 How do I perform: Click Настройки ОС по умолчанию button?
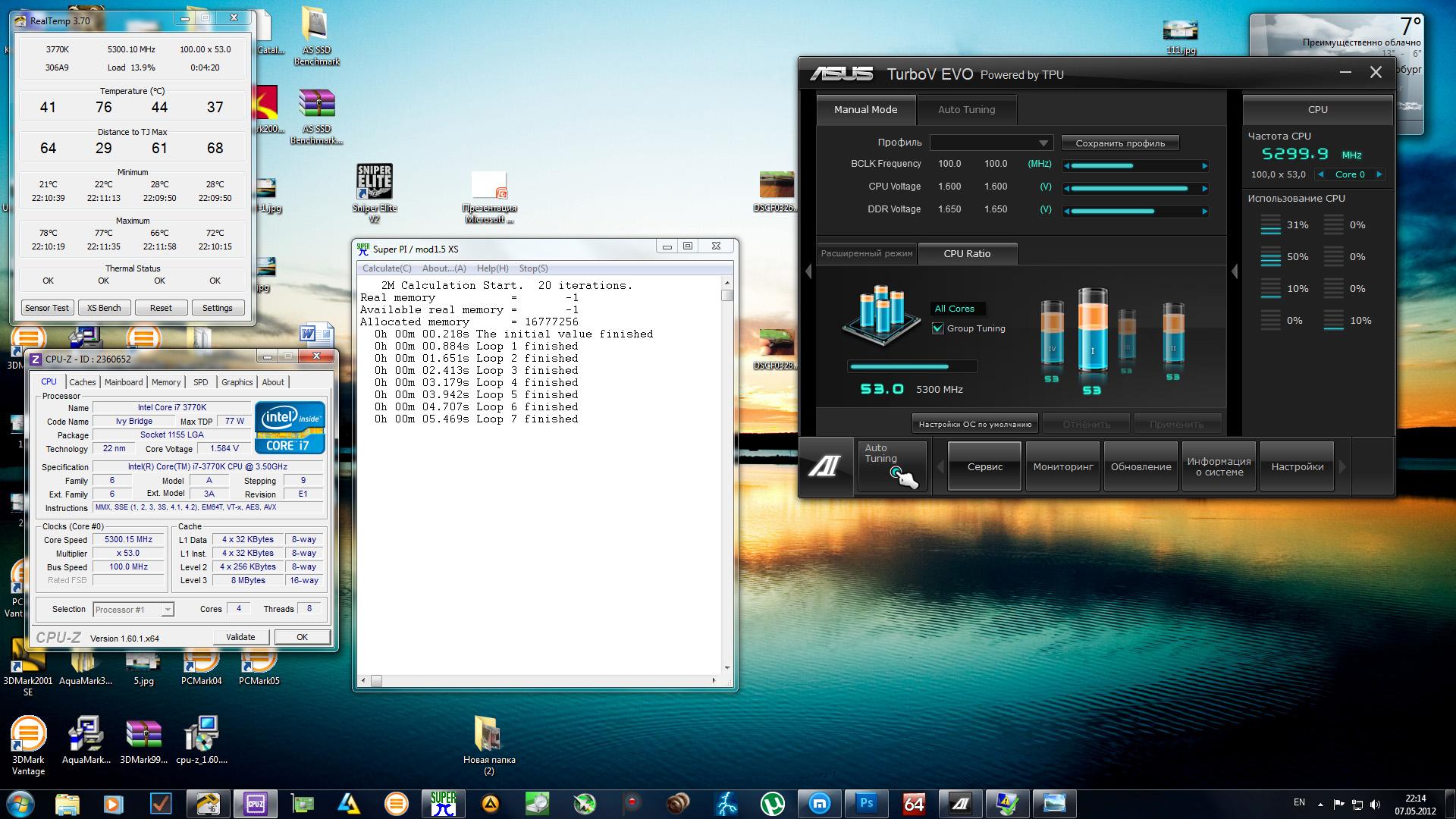[x=974, y=424]
